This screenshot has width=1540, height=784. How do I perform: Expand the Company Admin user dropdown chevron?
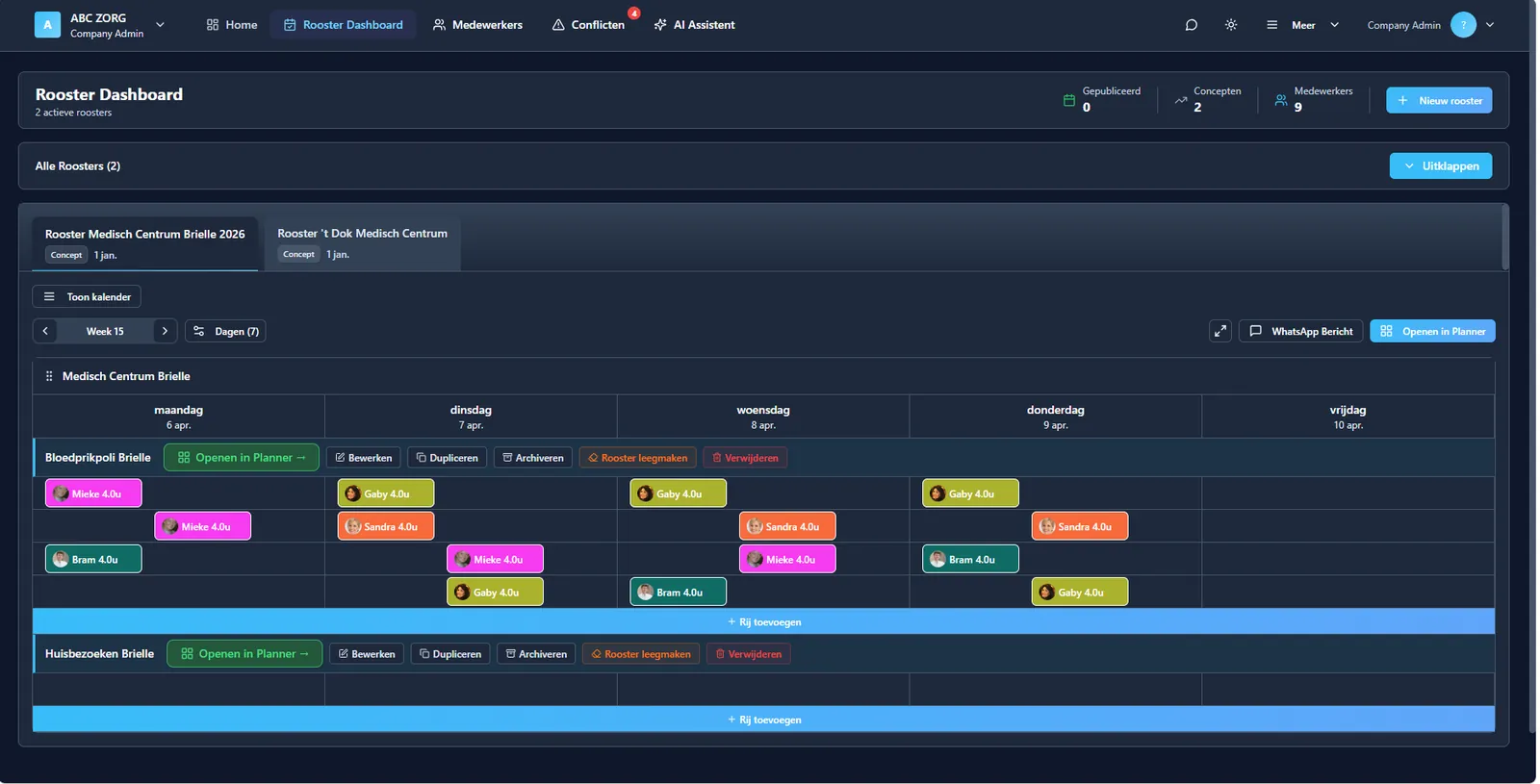tap(1490, 25)
